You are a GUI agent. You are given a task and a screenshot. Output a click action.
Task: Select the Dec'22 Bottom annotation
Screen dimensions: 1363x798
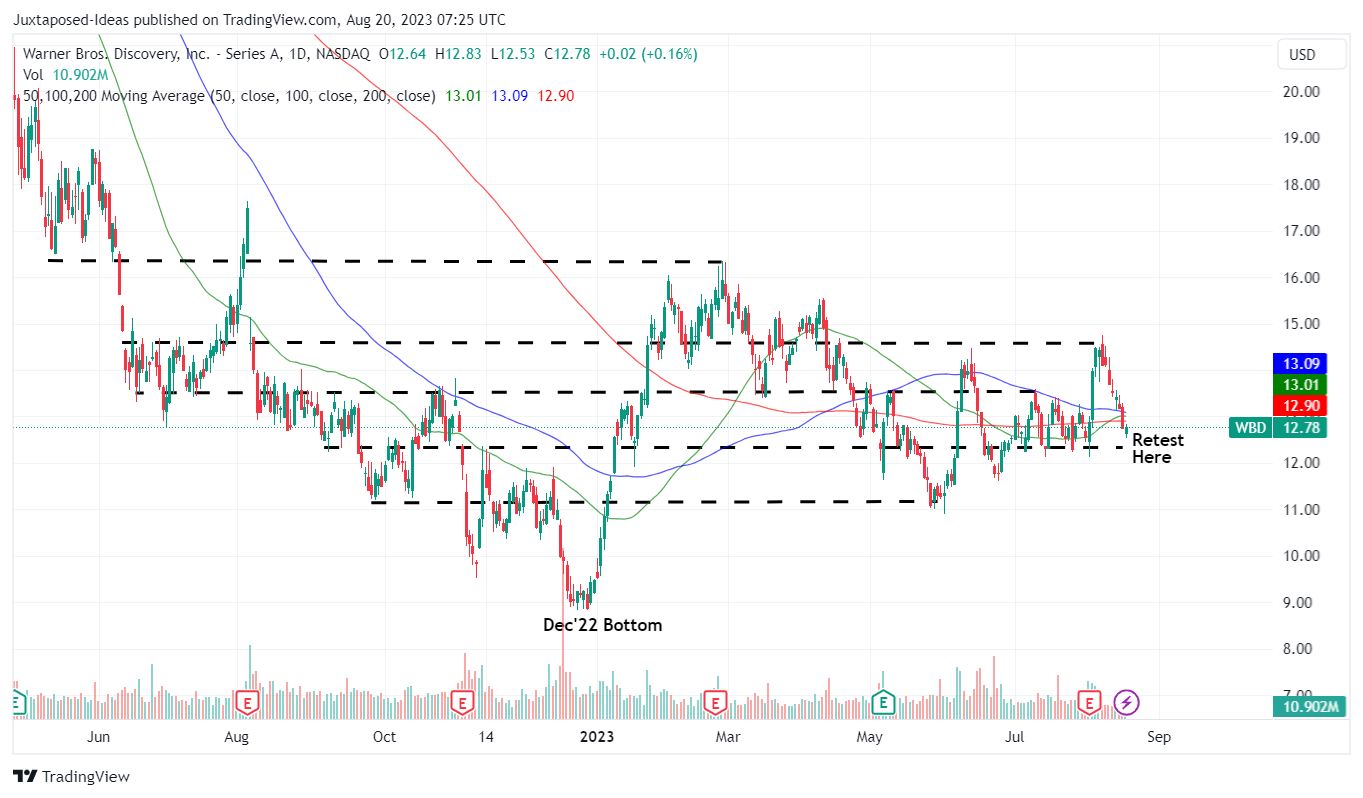point(602,625)
